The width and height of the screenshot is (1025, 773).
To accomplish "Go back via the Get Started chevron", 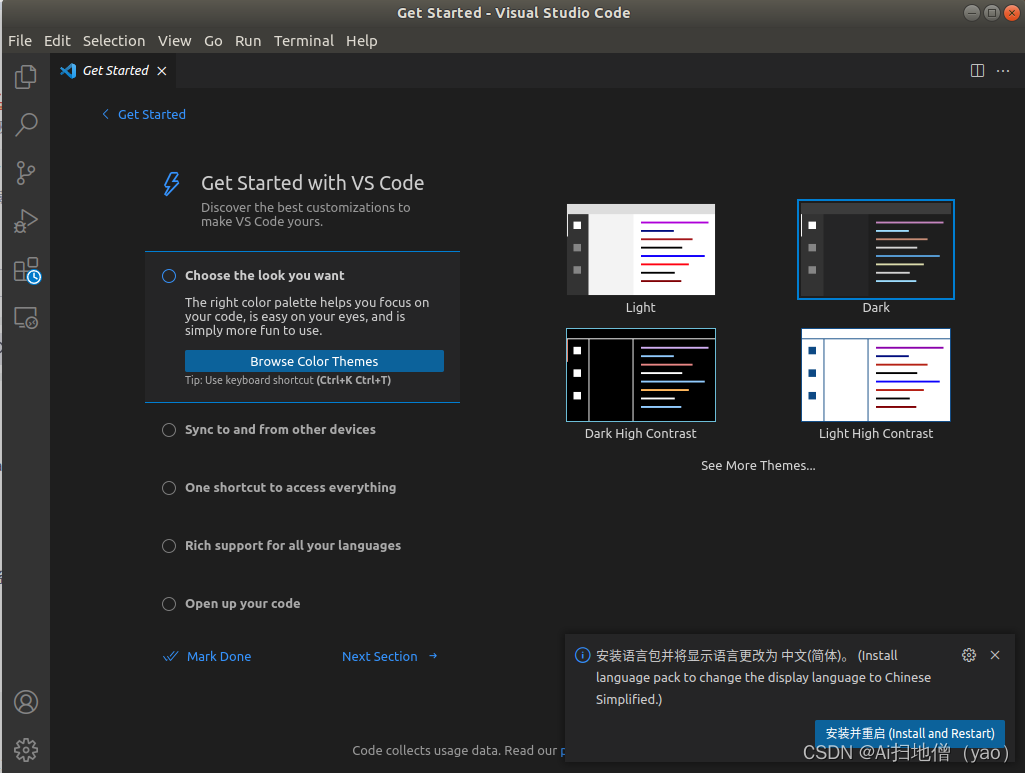I will pyautogui.click(x=105, y=114).
